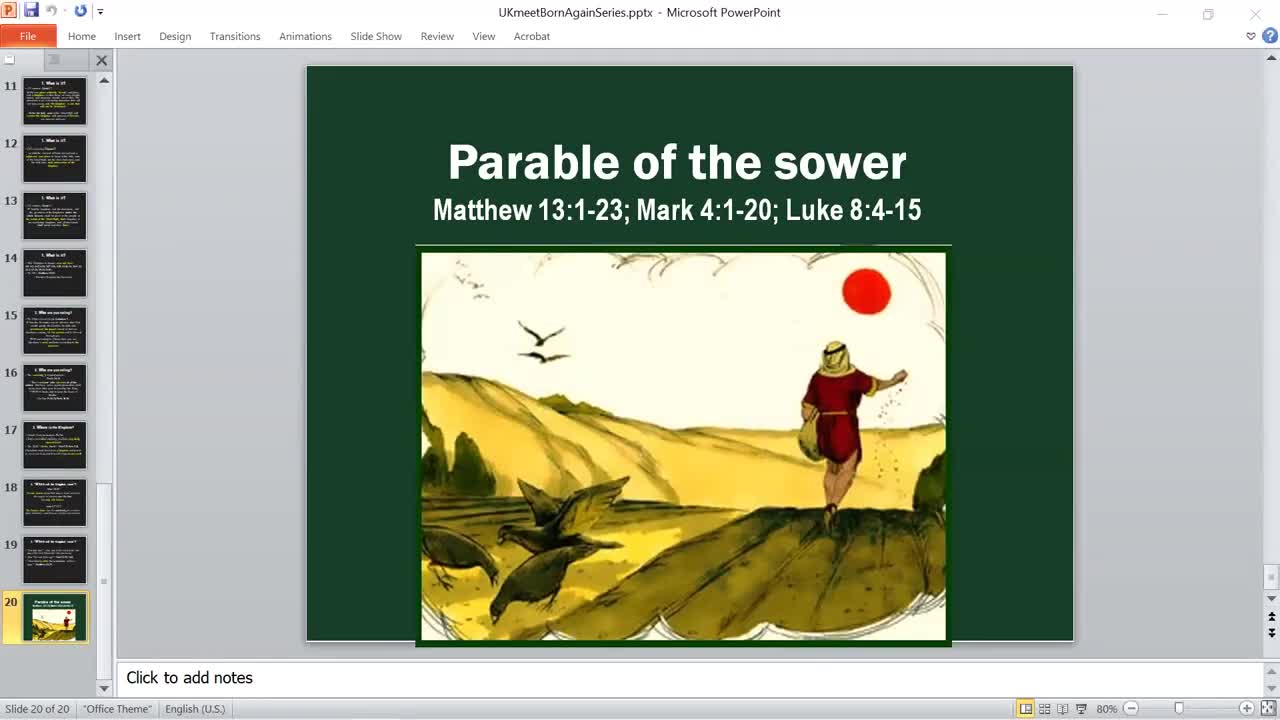Open the Customize Quick Access Toolbar dropdown
1280x720 pixels.
(x=100, y=12)
